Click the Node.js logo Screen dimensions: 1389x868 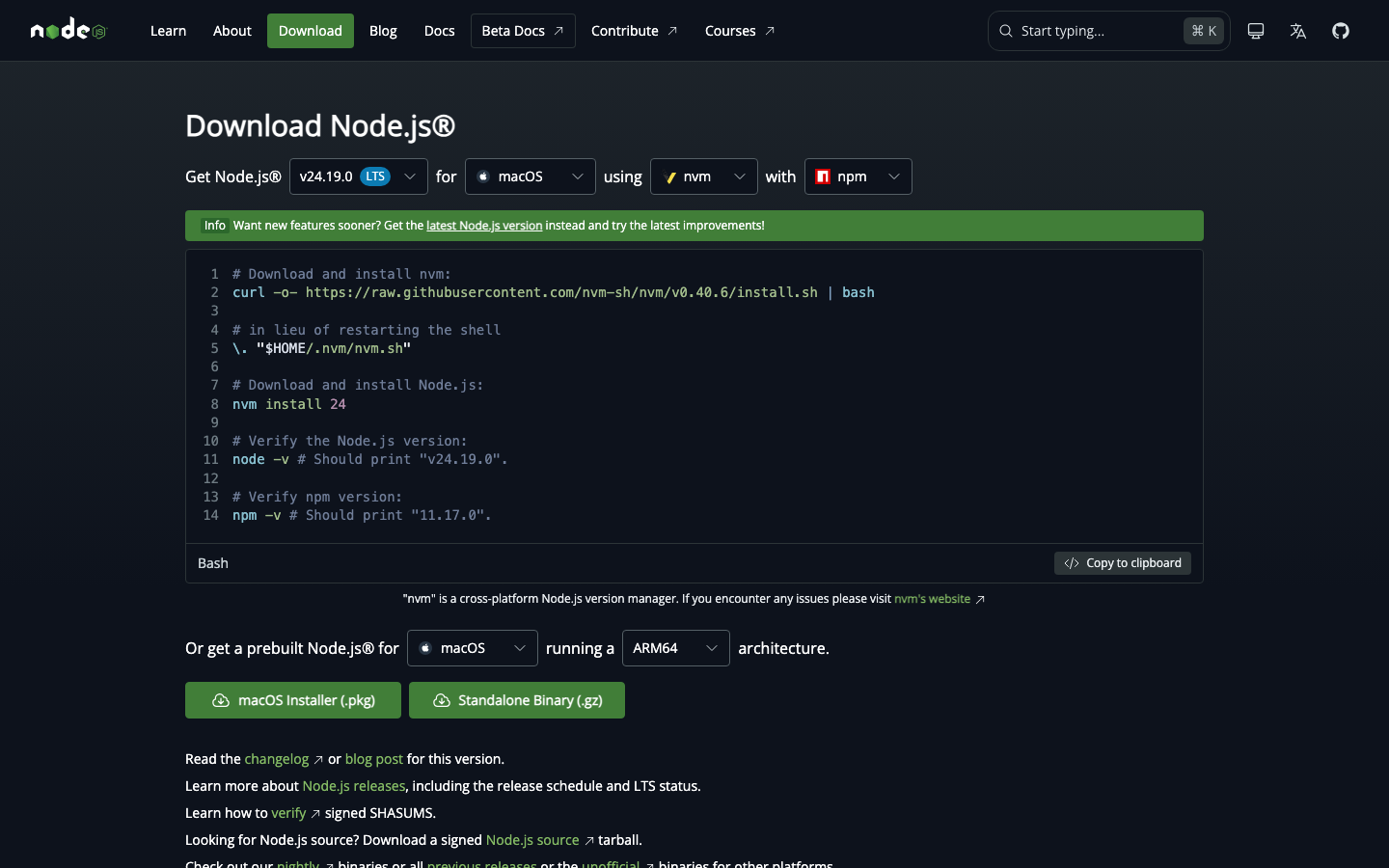68,30
